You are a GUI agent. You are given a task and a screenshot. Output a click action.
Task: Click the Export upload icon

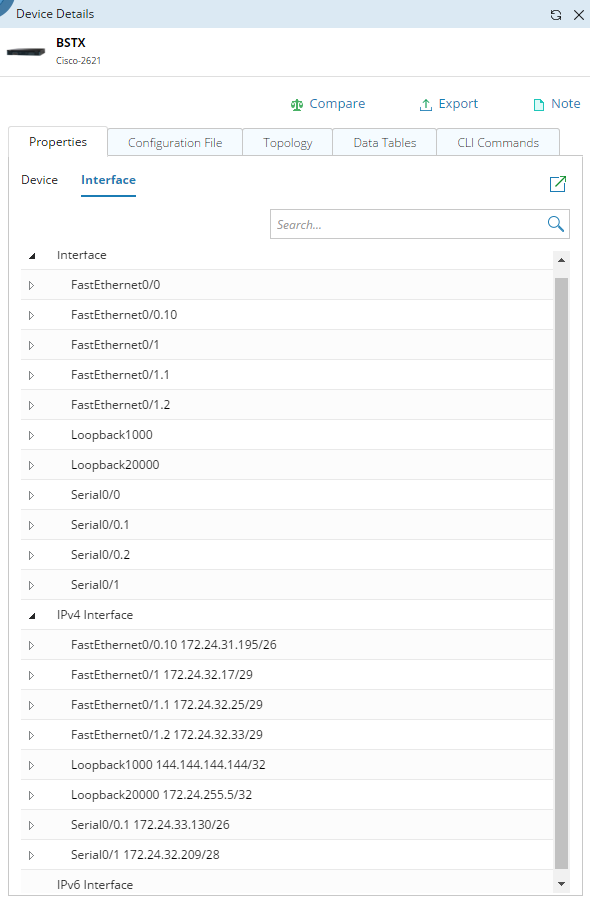tap(425, 105)
